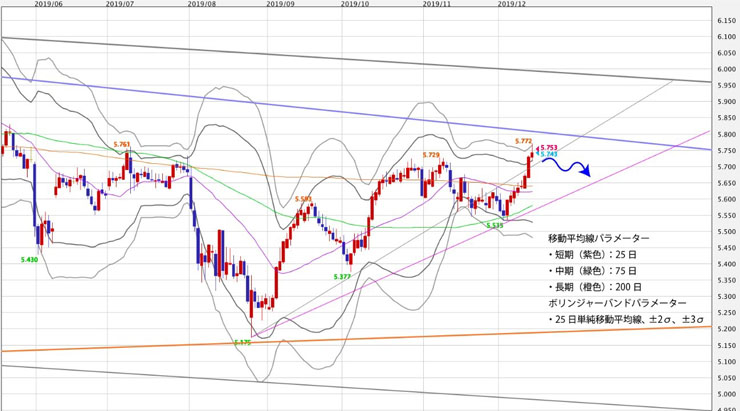Viewport: 740px width, 411px height.
Task: Click the 5.430 low price label
Action: tap(29, 260)
